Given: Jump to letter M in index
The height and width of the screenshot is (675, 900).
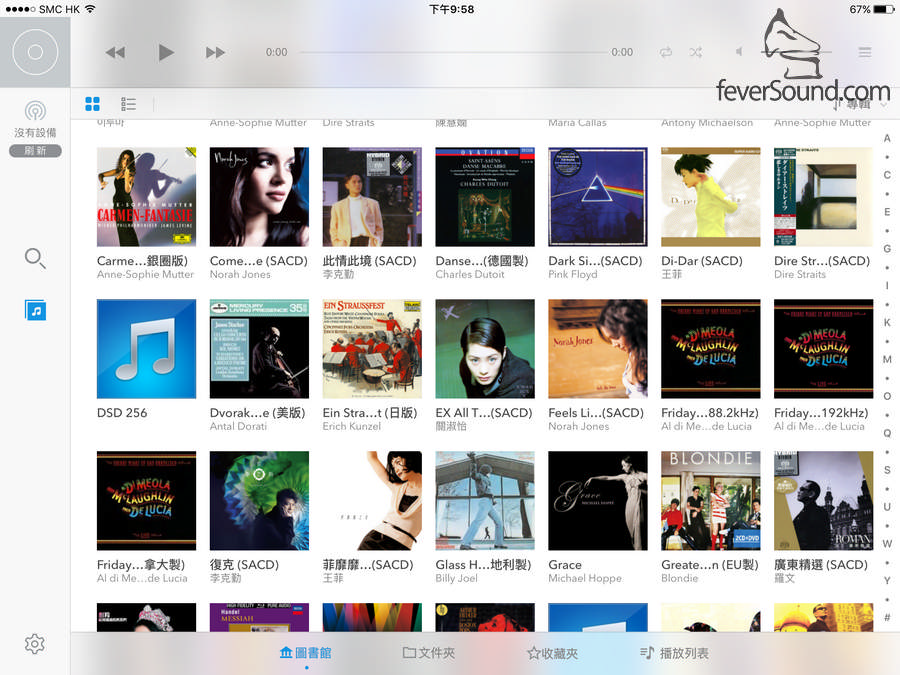Looking at the screenshot, I should tap(887, 359).
